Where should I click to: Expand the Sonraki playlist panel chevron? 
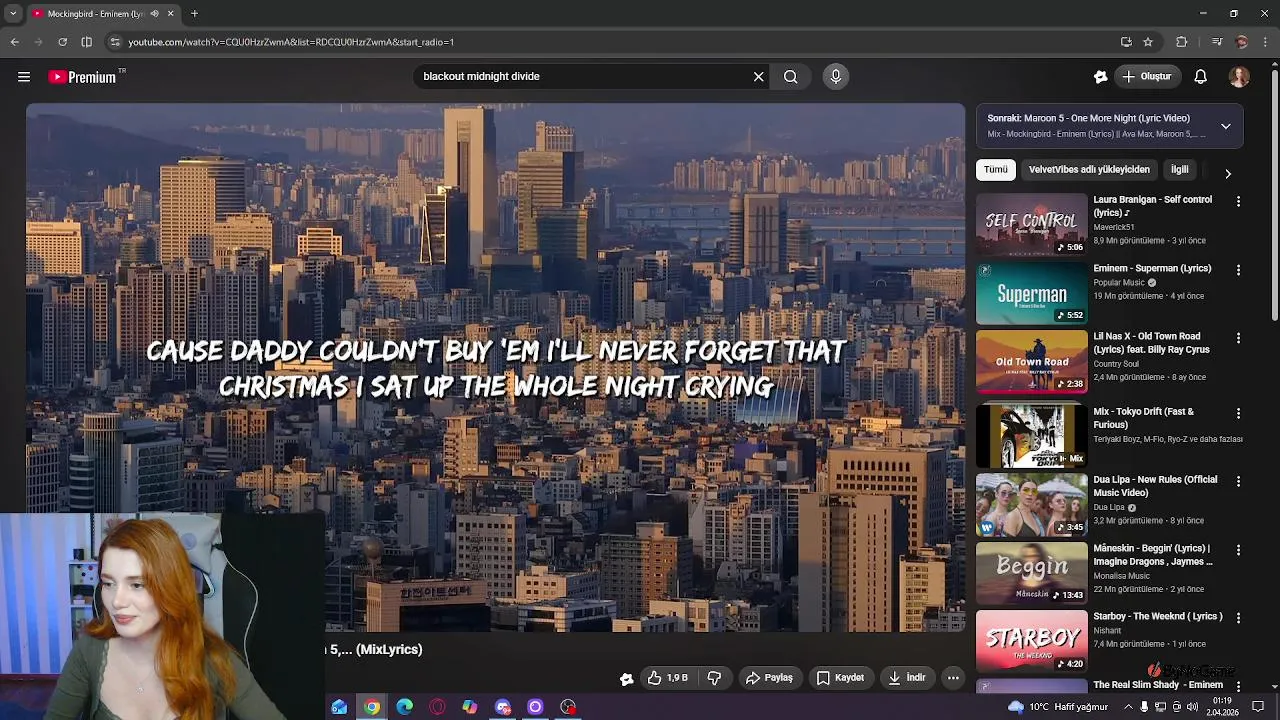pyautogui.click(x=1225, y=126)
